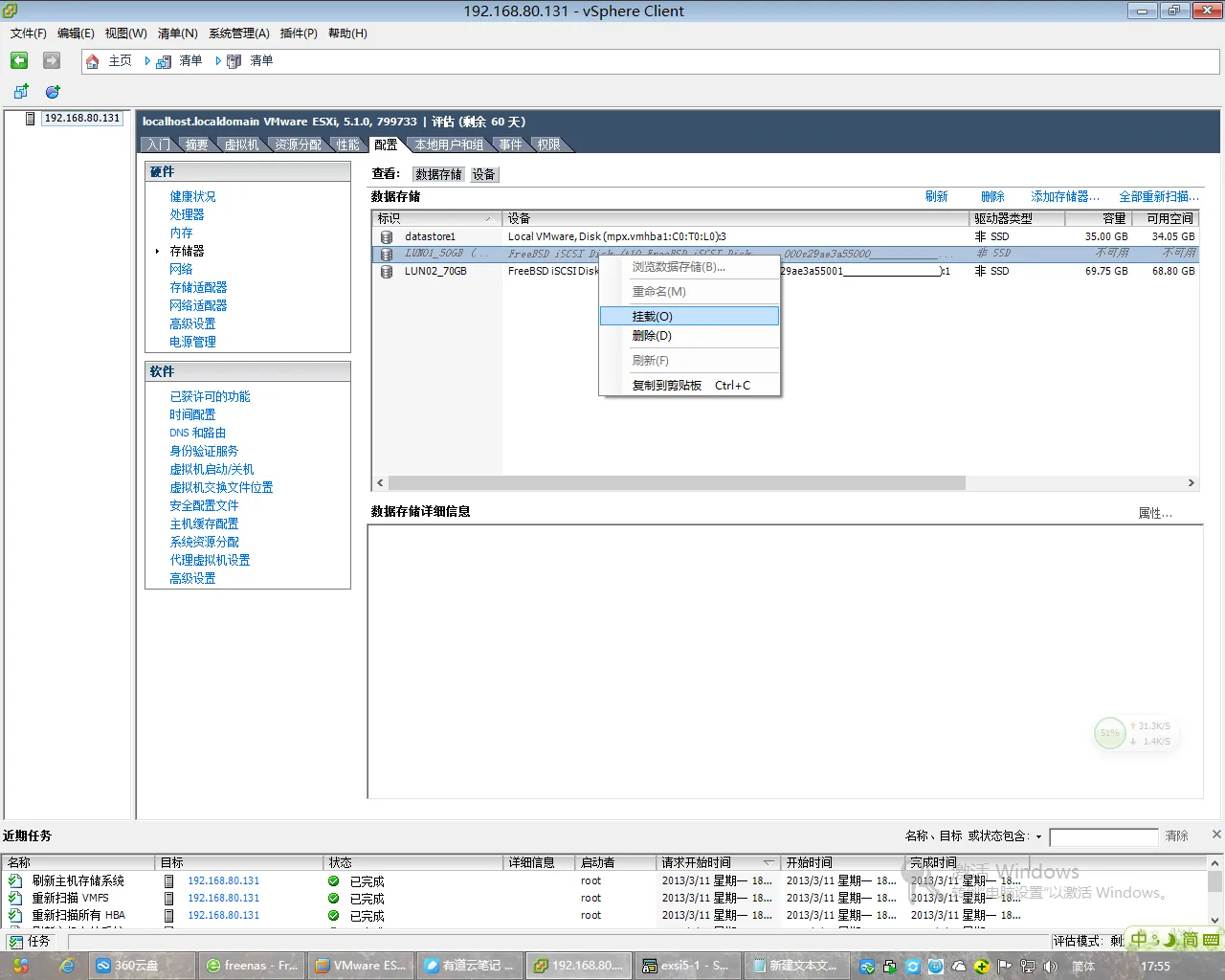Select host 192.168.80.131 in inventory tree
Image resolution: width=1225 pixels, height=980 pixels.
pyautogui.click(x=82, y=119)
